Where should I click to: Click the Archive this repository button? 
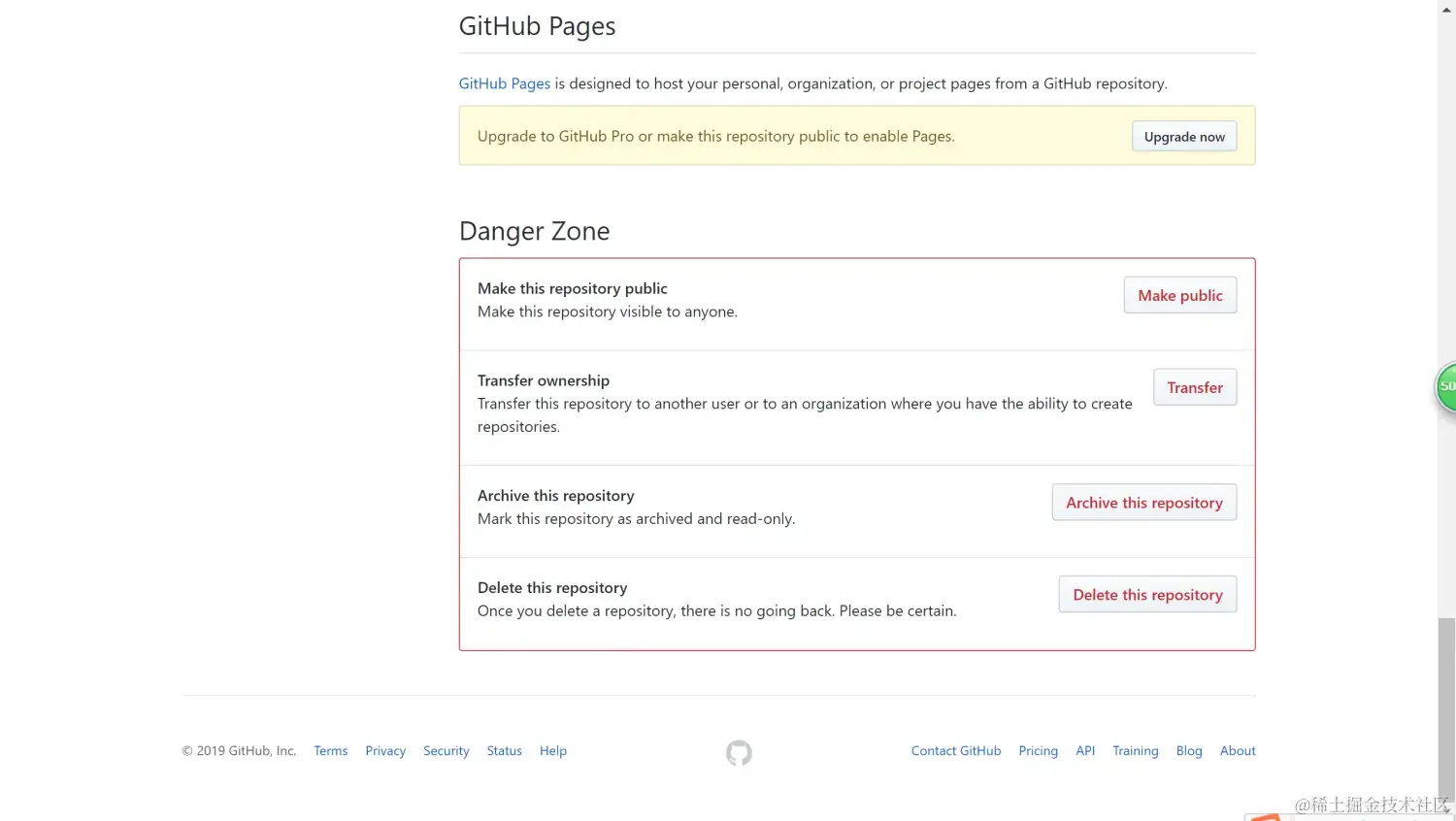[x=1144, y=503]
